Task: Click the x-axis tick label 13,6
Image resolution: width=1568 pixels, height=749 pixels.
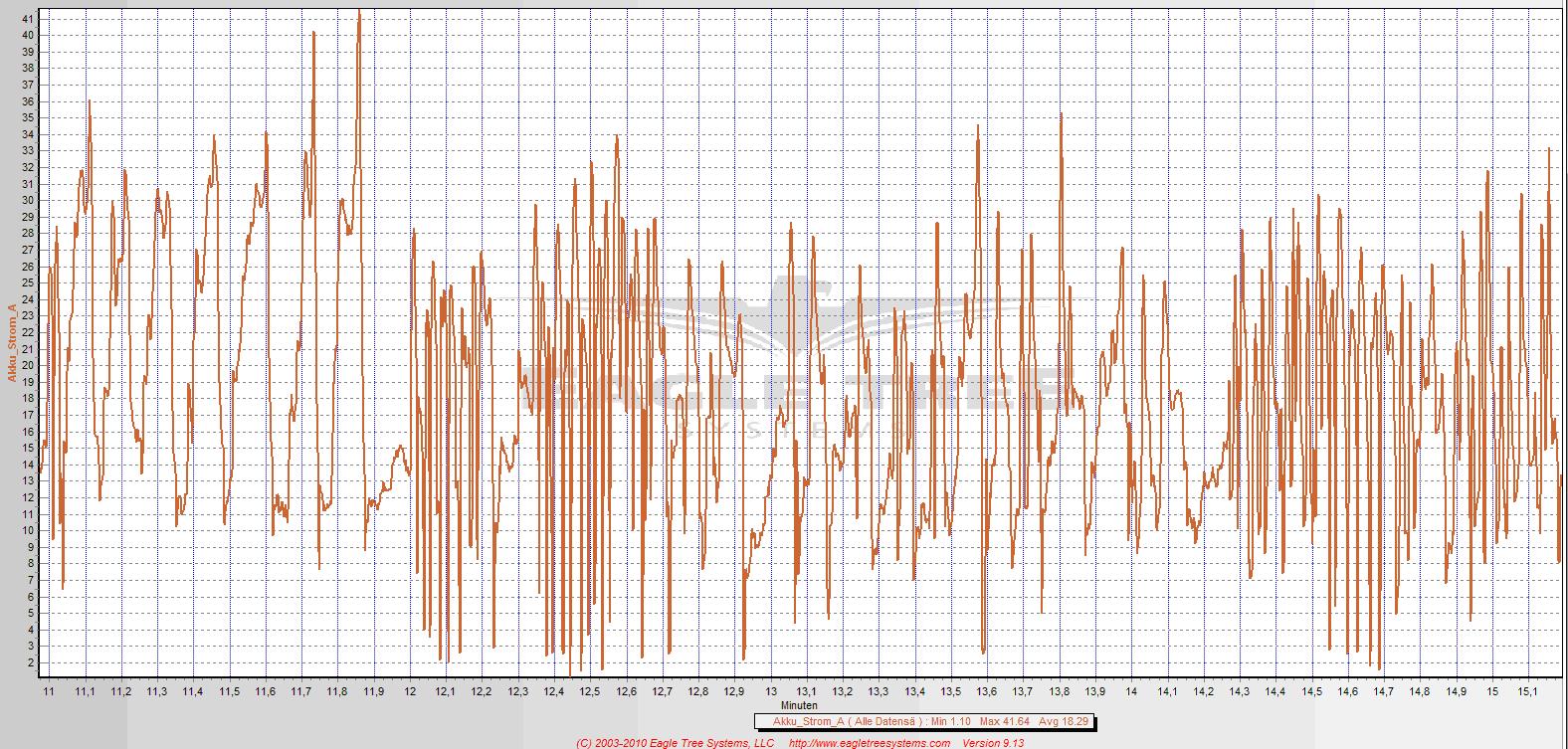Action: (x=987, y=691)
